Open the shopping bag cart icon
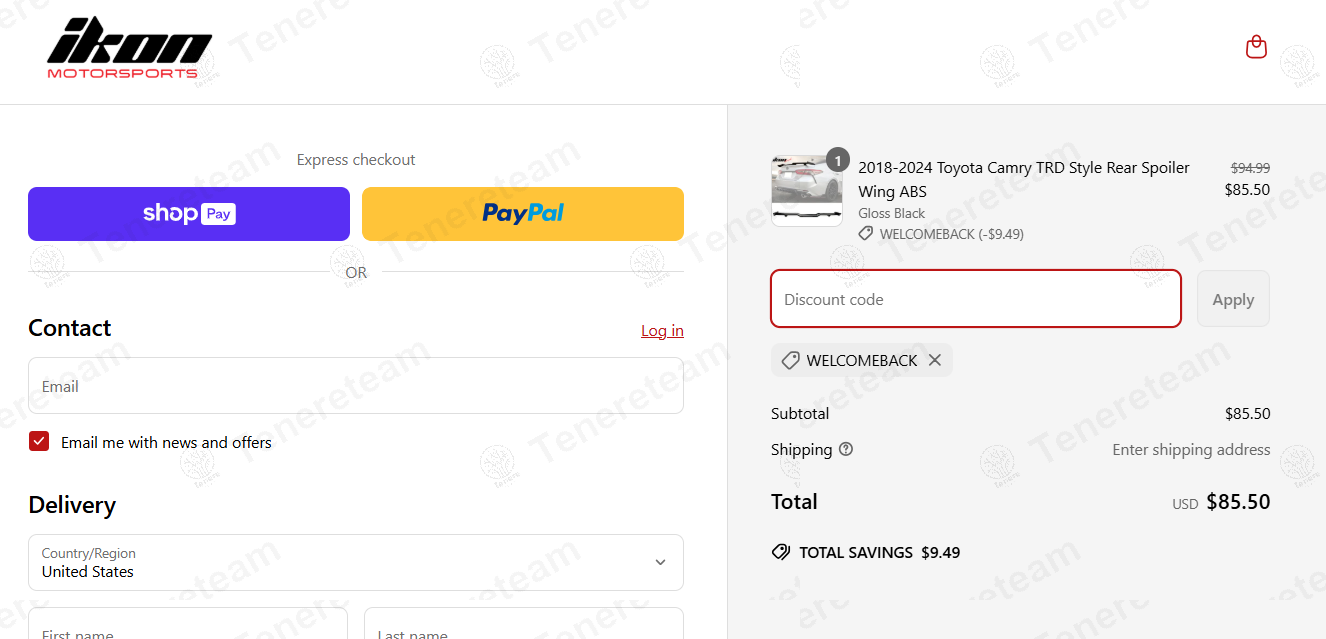 click(x=1256, y=47)
